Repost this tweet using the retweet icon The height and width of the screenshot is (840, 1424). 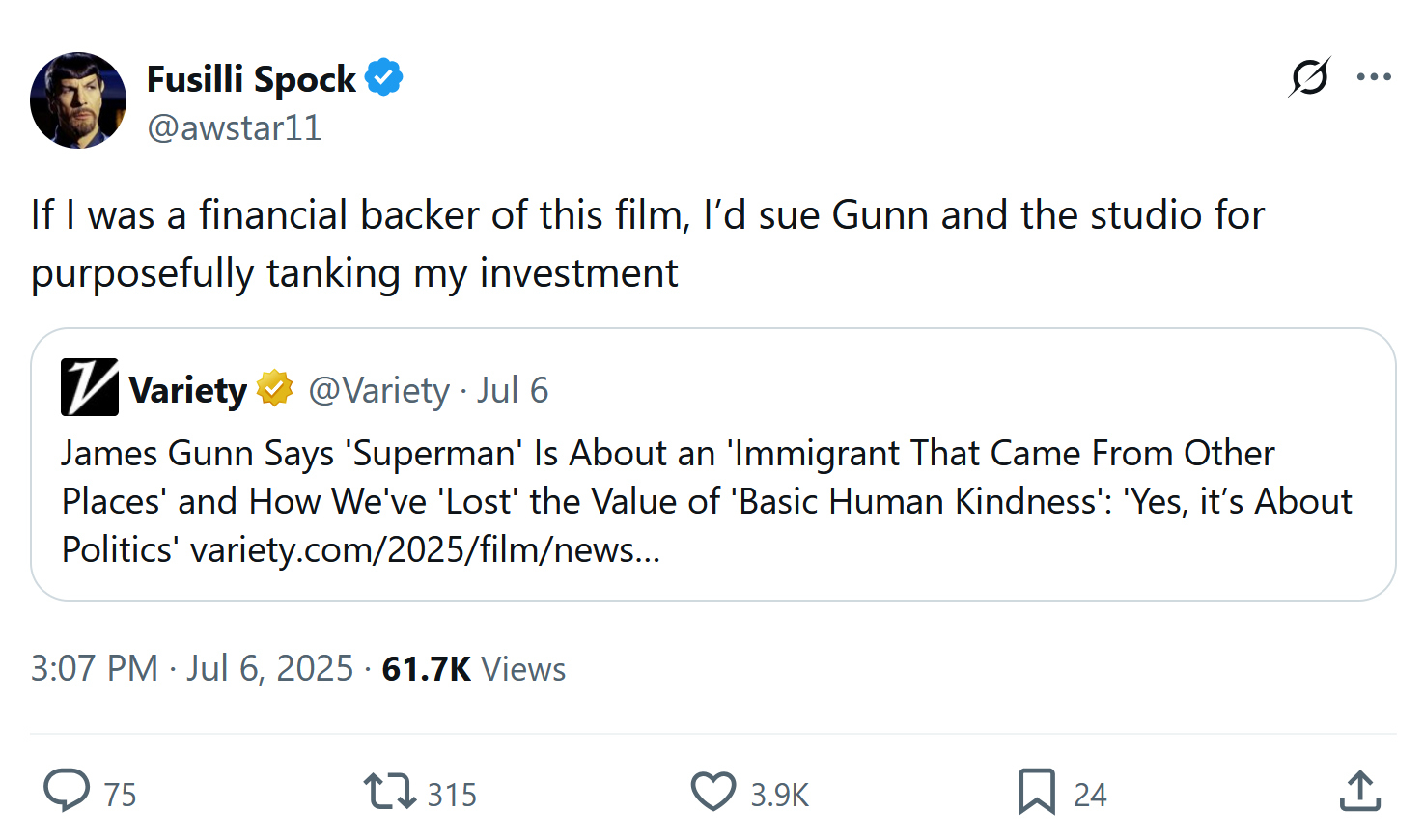coord(389,791)
